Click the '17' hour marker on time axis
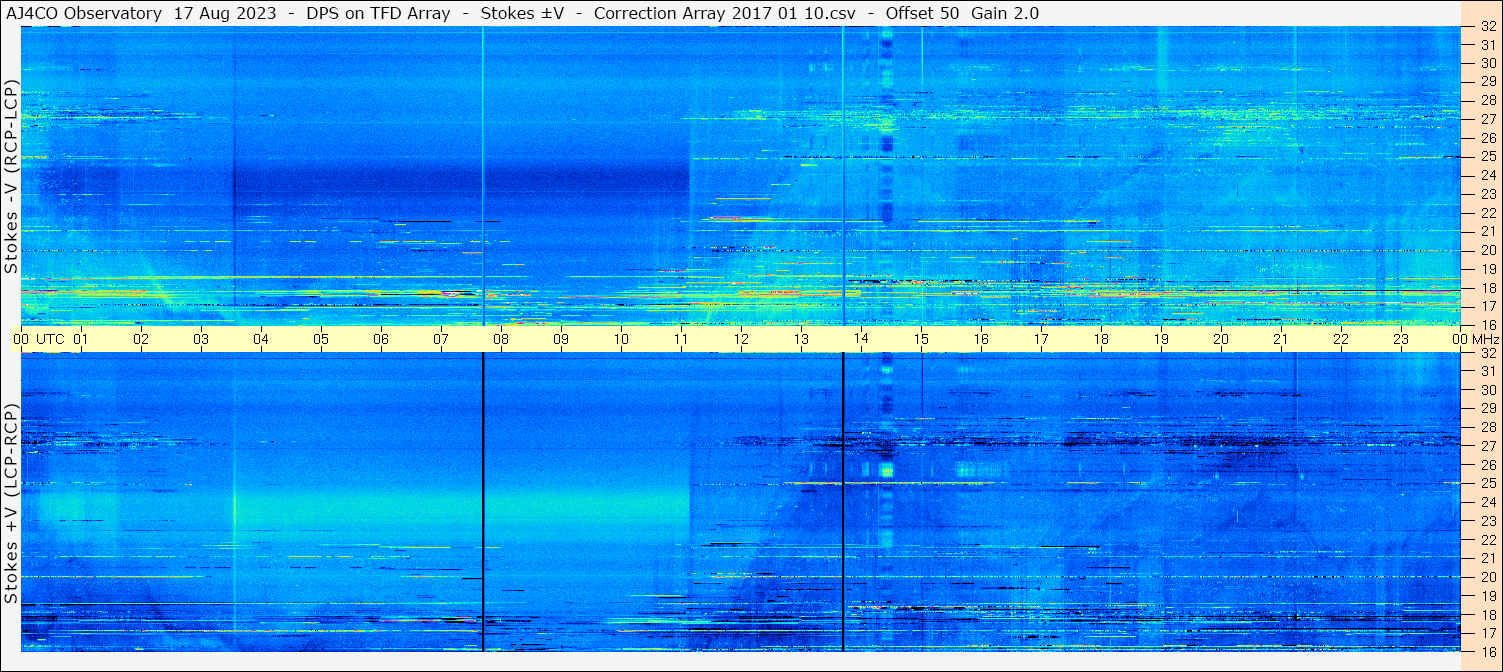Screen dimensions: 1503x672 (x=1041, y=339)
